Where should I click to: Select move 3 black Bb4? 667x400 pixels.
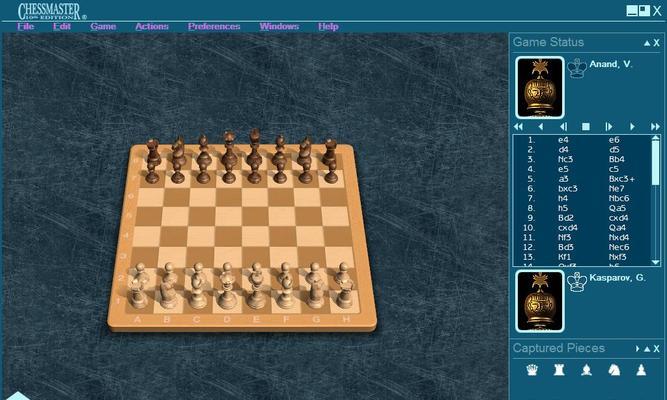616,160
